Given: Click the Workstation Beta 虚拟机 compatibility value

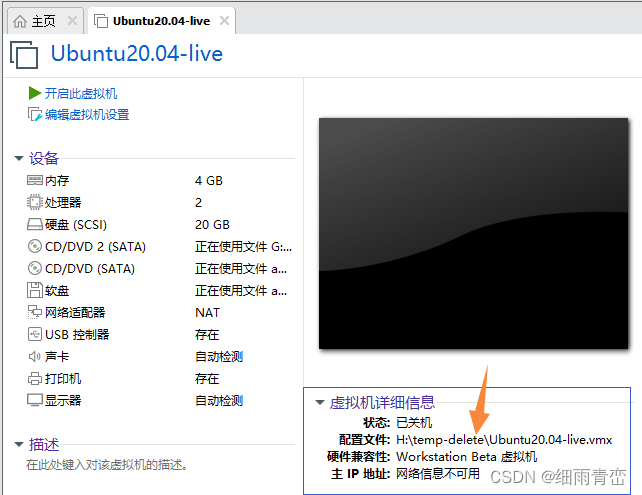Looking at the screenshot, I should (x=467, y=457).
